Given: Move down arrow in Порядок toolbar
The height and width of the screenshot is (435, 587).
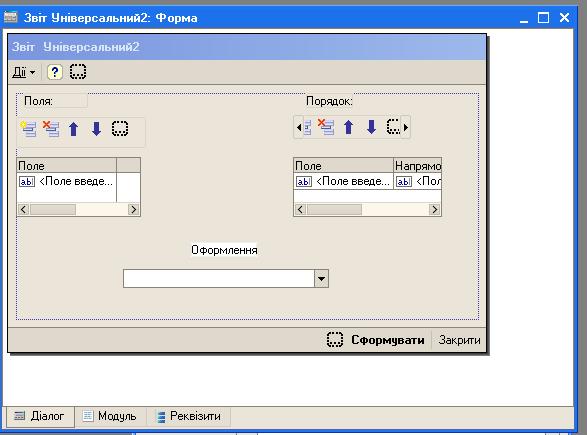Looking at the screenshot, I should (371, 127).
